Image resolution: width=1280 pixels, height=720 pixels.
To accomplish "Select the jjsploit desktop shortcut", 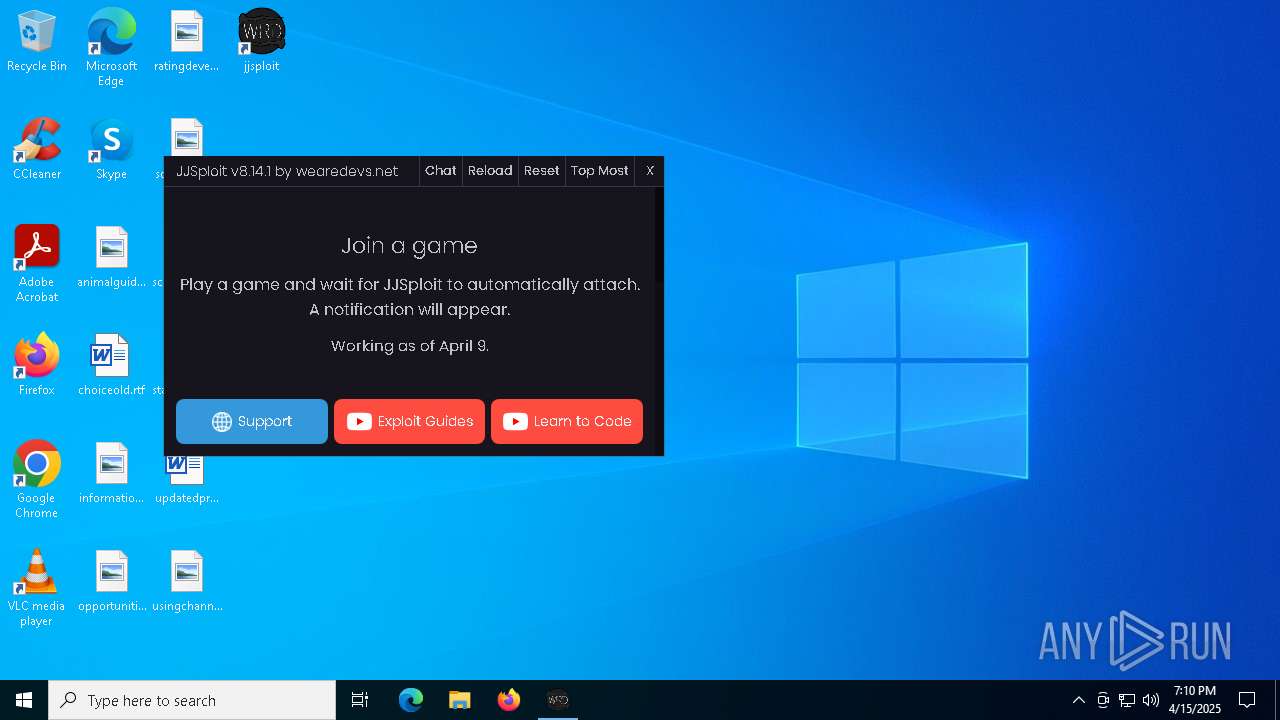I will click(x=261, y=42).
